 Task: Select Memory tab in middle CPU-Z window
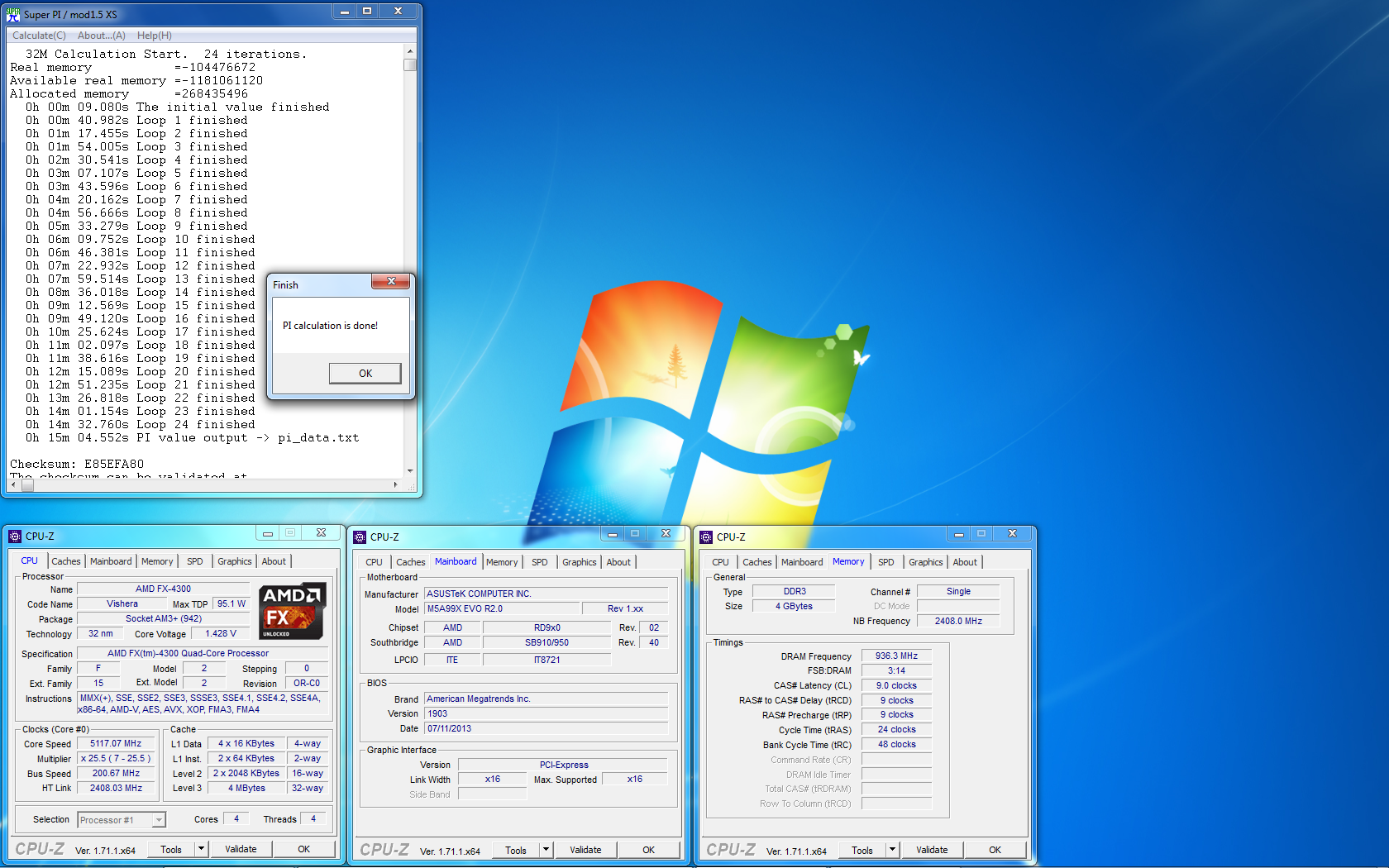502,562
